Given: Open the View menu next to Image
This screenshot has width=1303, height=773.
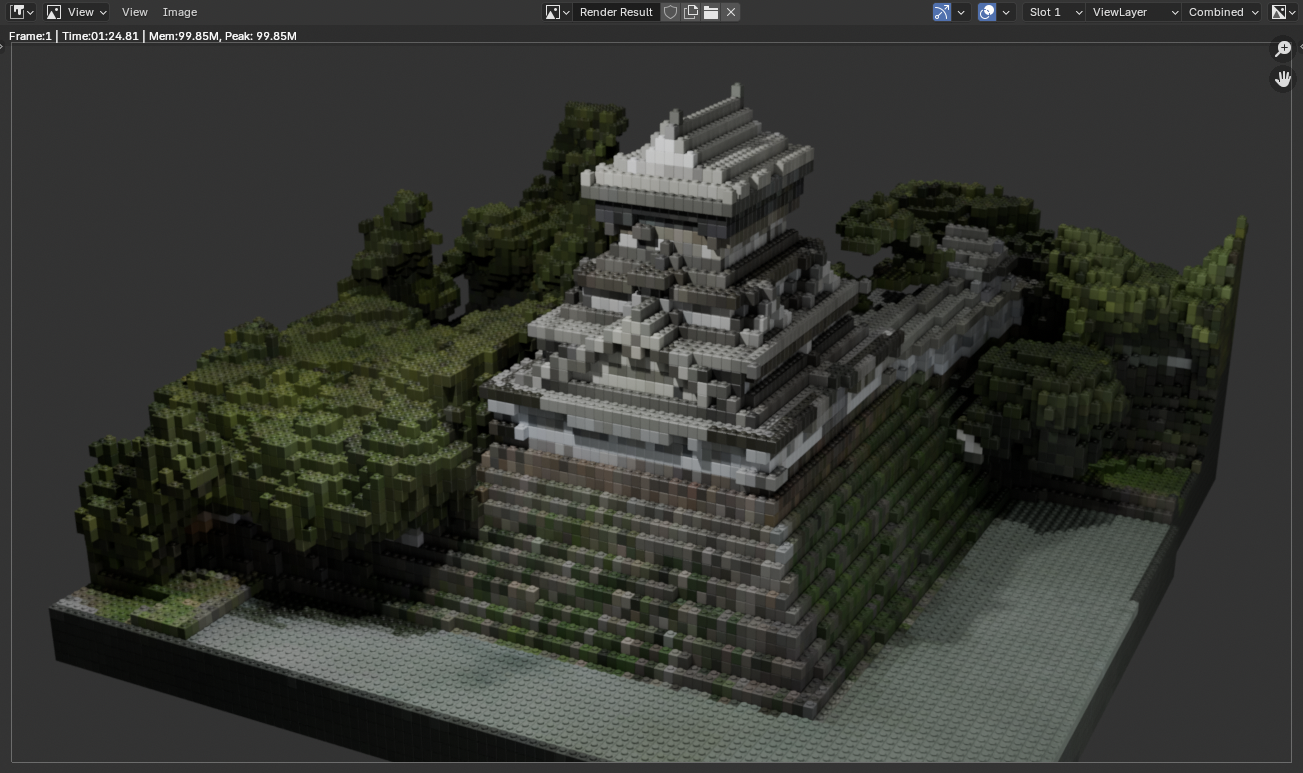Looking at the screenshot, I should tap(134, 12).
